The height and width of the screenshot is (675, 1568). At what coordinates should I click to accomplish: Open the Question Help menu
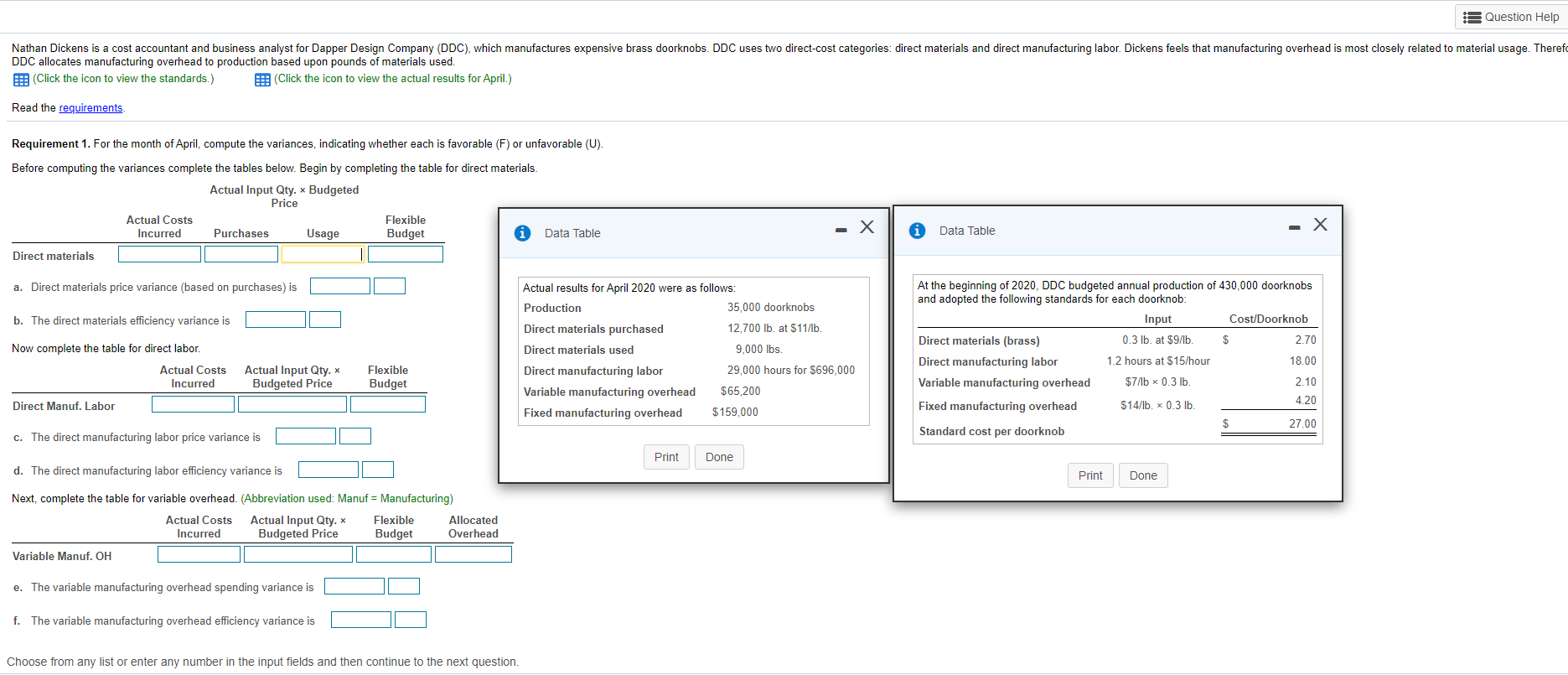click(x=1511, y=17)
